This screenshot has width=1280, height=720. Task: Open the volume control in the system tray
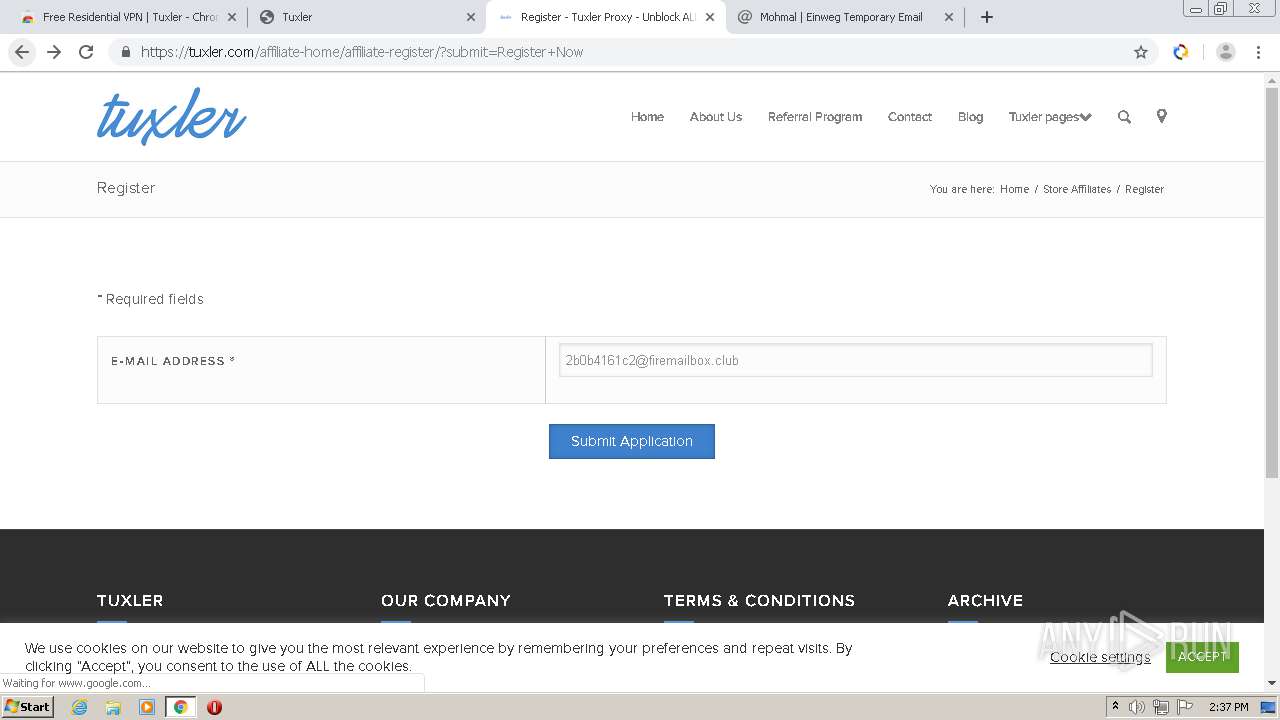[x=1137, y=707]
